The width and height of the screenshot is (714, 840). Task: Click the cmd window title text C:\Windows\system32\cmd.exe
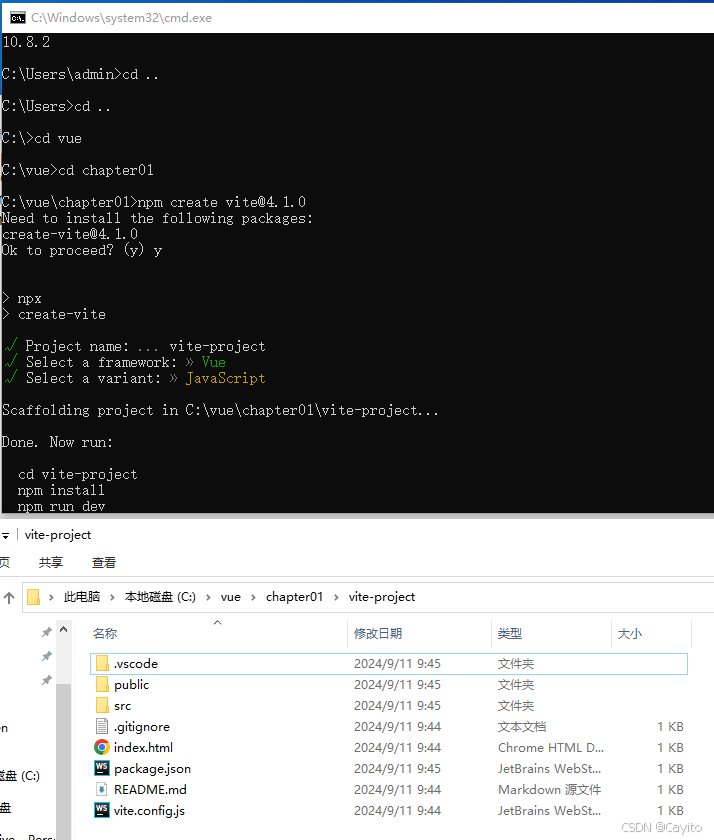(x=122, y=18)
